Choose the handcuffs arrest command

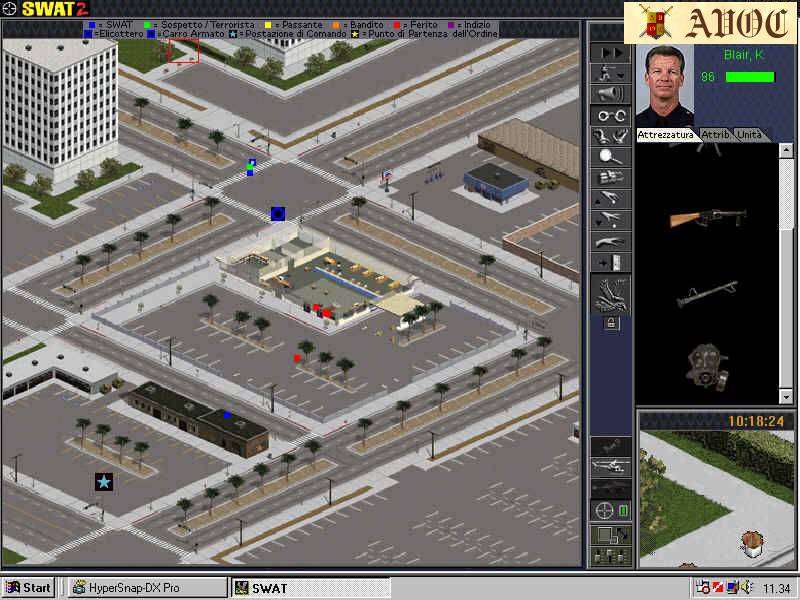pos(610,115)
